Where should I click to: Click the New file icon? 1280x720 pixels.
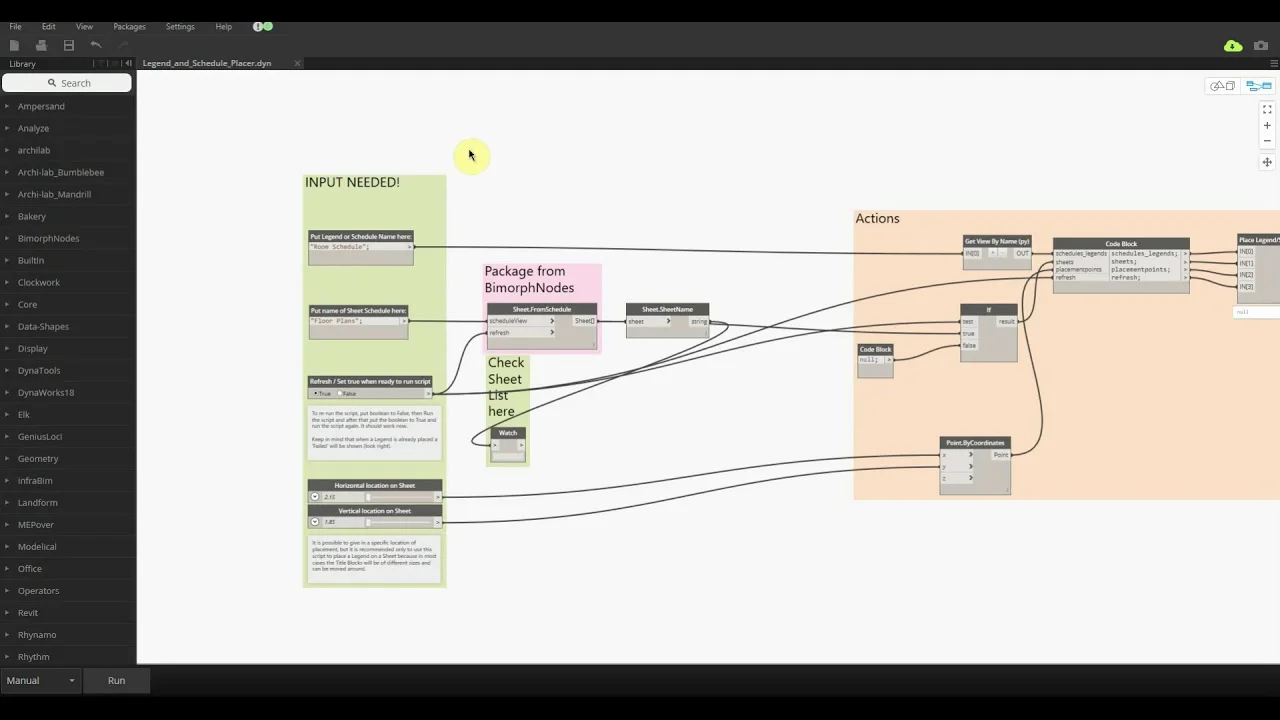[x=14, y=45]
